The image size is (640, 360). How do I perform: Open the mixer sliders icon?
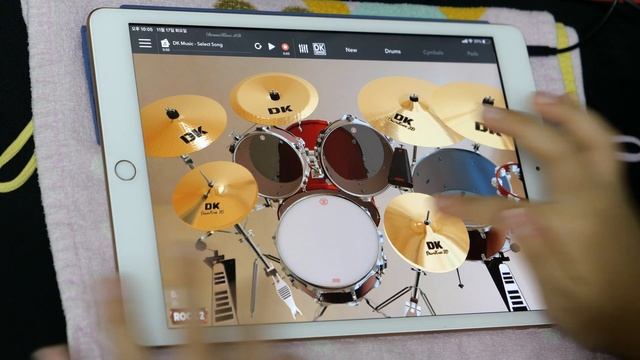point(303,49)
